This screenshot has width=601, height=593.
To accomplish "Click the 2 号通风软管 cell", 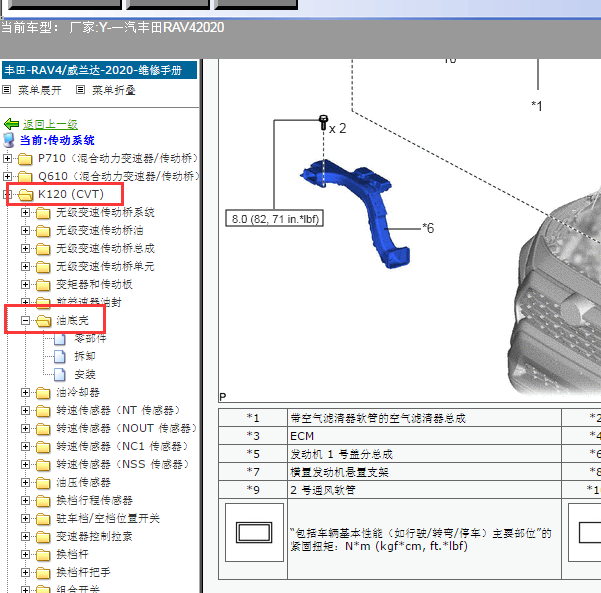I will coord(424,490).
